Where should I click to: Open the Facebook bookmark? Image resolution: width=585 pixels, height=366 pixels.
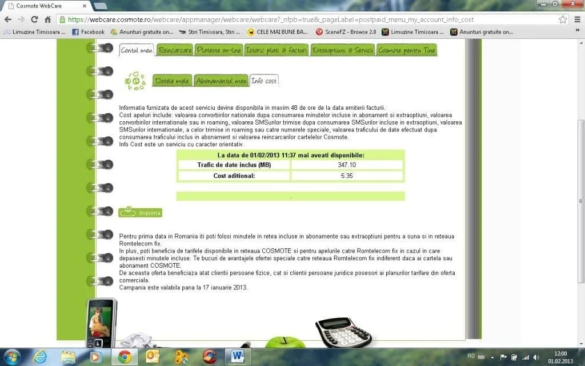coord(88,32)
